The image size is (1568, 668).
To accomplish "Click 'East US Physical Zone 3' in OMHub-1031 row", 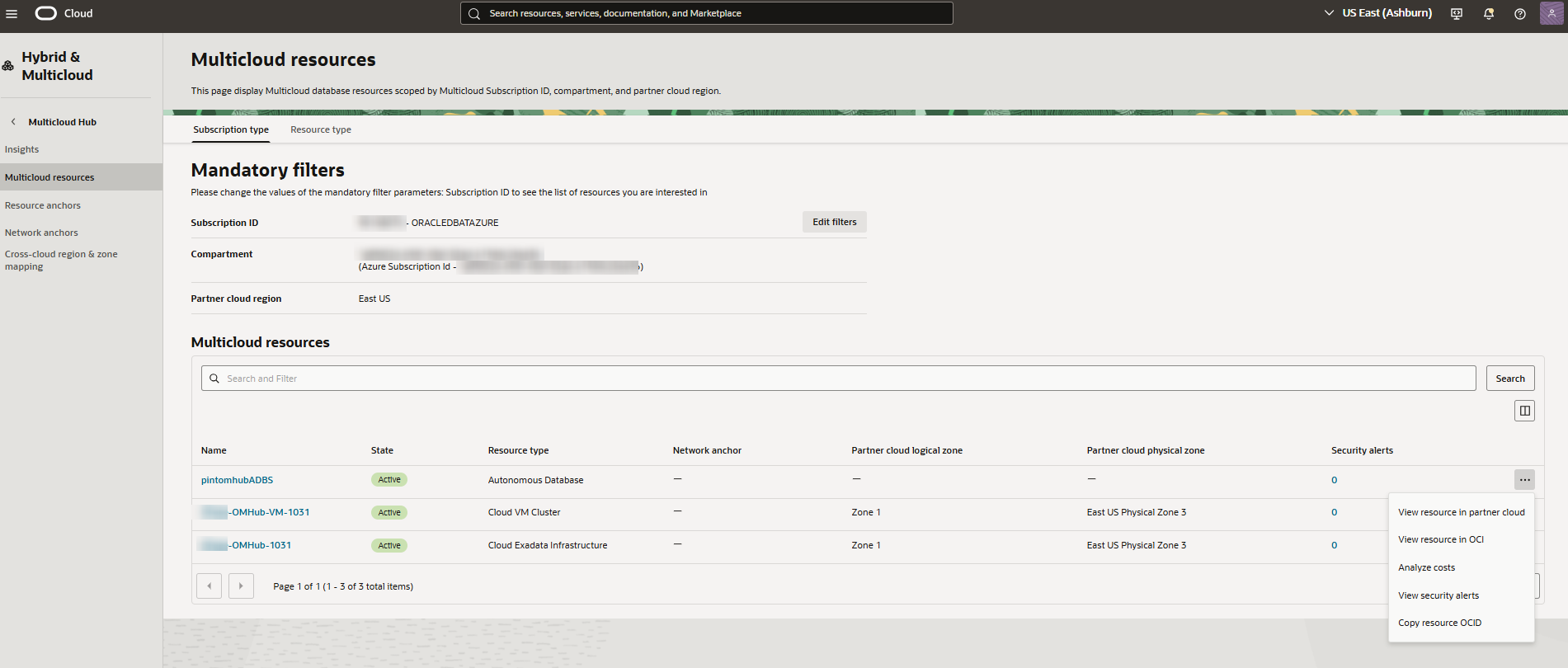I will [1137, 545].
